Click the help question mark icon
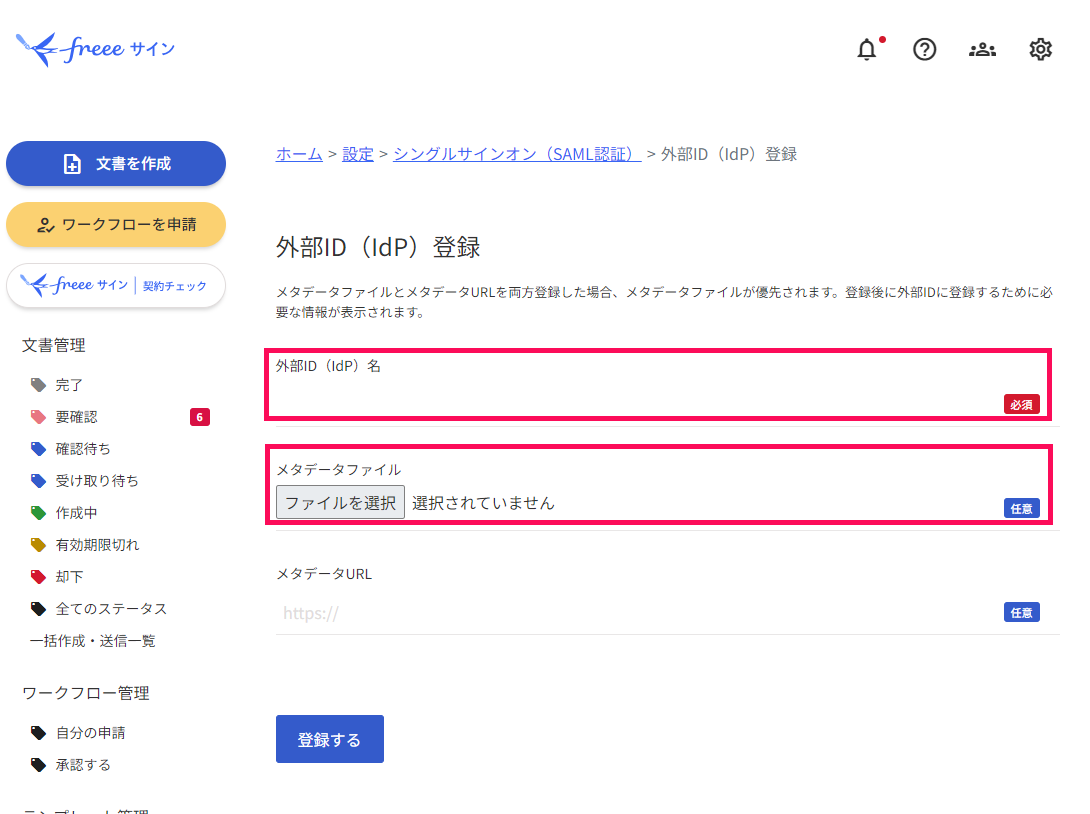The image size is (1090, 814). [x=925, y=49]
